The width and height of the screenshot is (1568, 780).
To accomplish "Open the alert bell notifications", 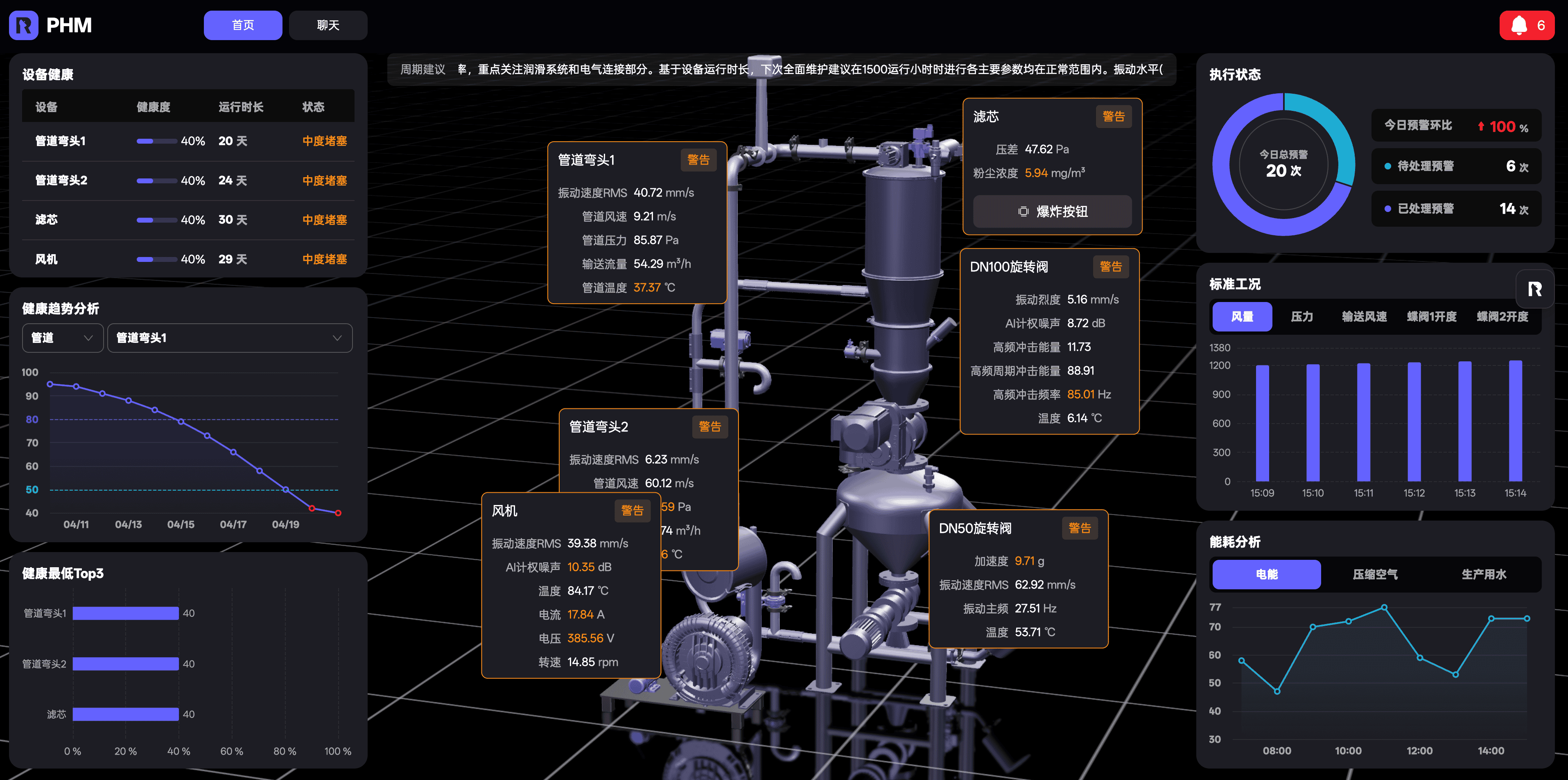I will click(1526, 25).
